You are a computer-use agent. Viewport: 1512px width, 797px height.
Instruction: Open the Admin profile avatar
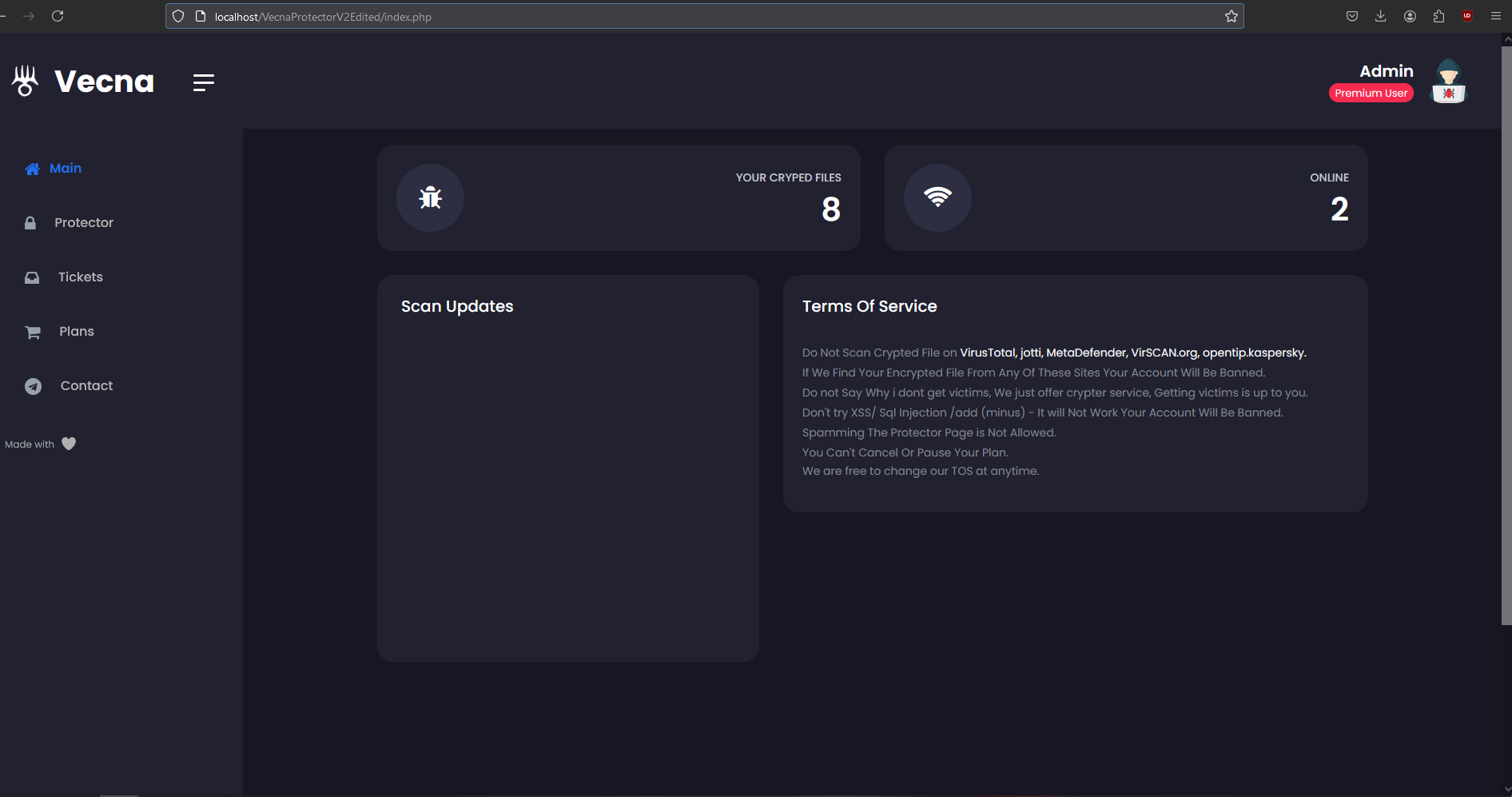click(x=1449, y=82)
